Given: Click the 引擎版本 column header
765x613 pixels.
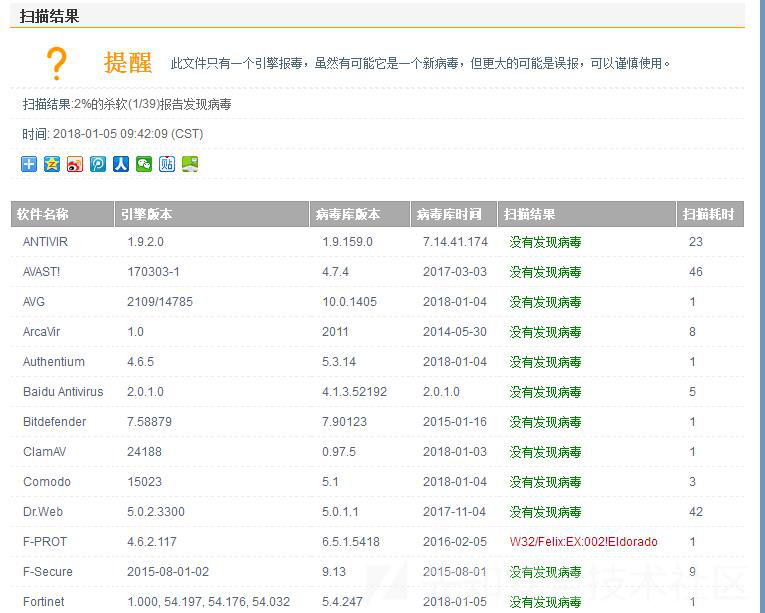Looking at the screenshot, I should pos(212,214).
